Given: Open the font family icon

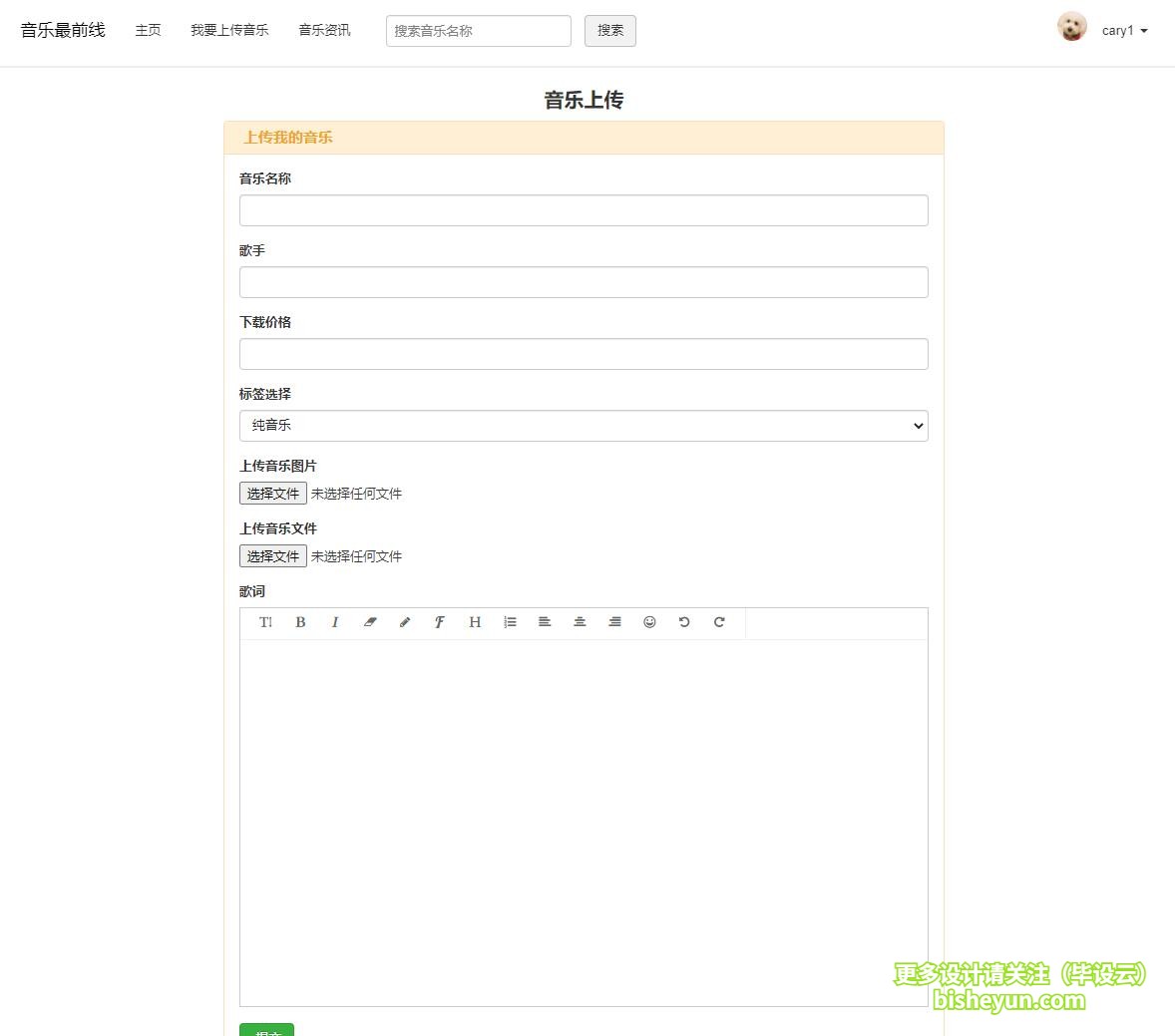Looking at the screenshot, I should click(x=440, y=622).
